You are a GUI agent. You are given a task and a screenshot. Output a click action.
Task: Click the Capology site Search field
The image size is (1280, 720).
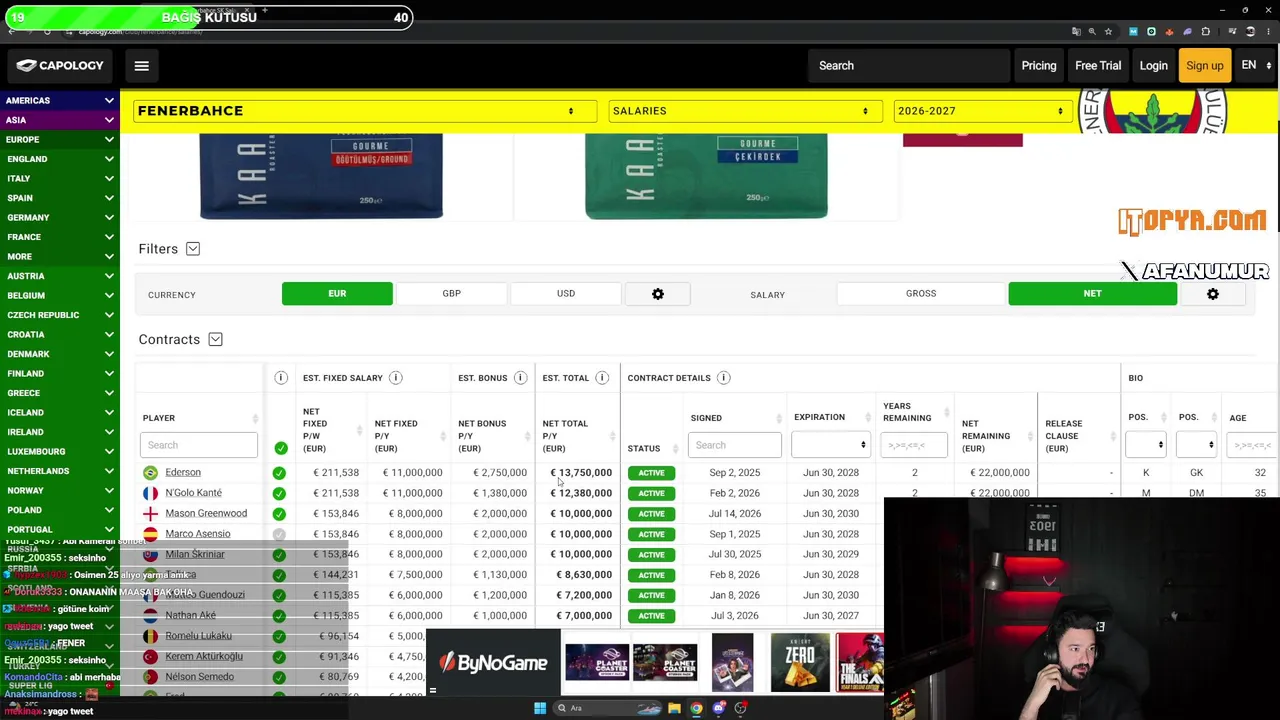pyautogui.click(x=908, y=66)
